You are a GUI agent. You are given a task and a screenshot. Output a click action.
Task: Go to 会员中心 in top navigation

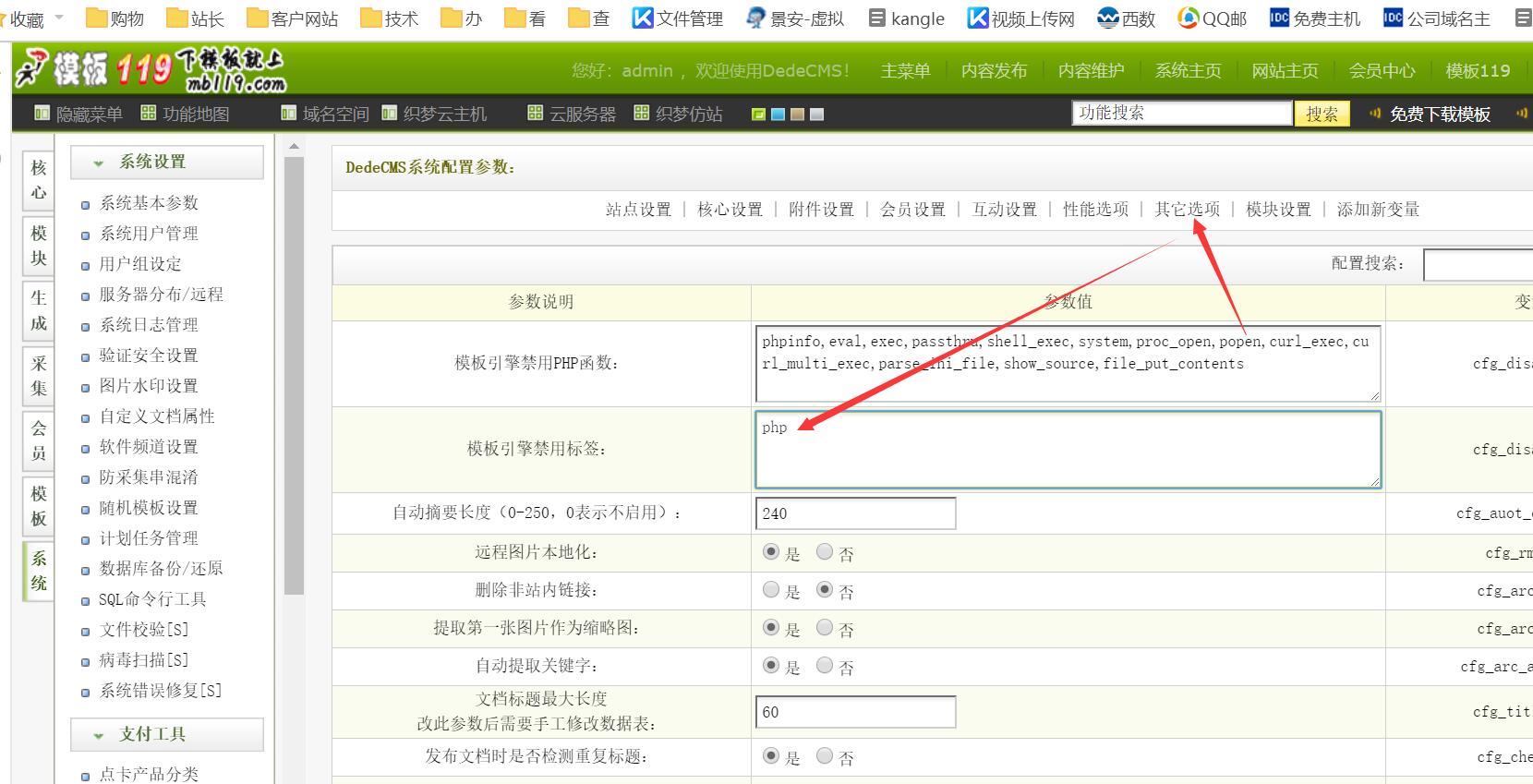(x=1382, y=71)
